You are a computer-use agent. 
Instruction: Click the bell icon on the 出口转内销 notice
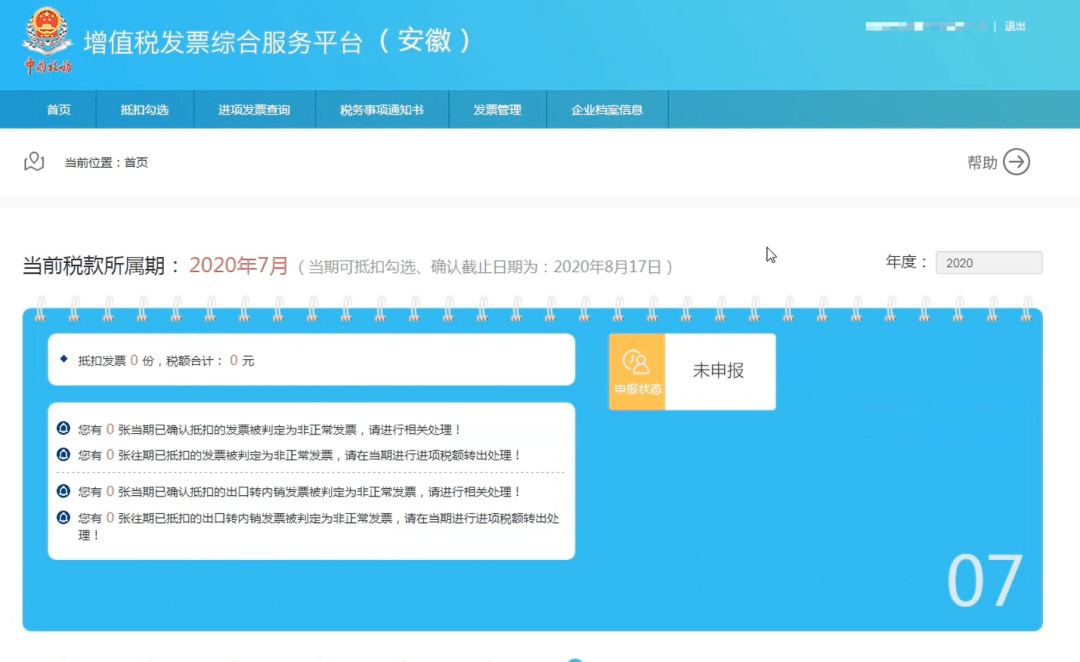pos(63,490)
